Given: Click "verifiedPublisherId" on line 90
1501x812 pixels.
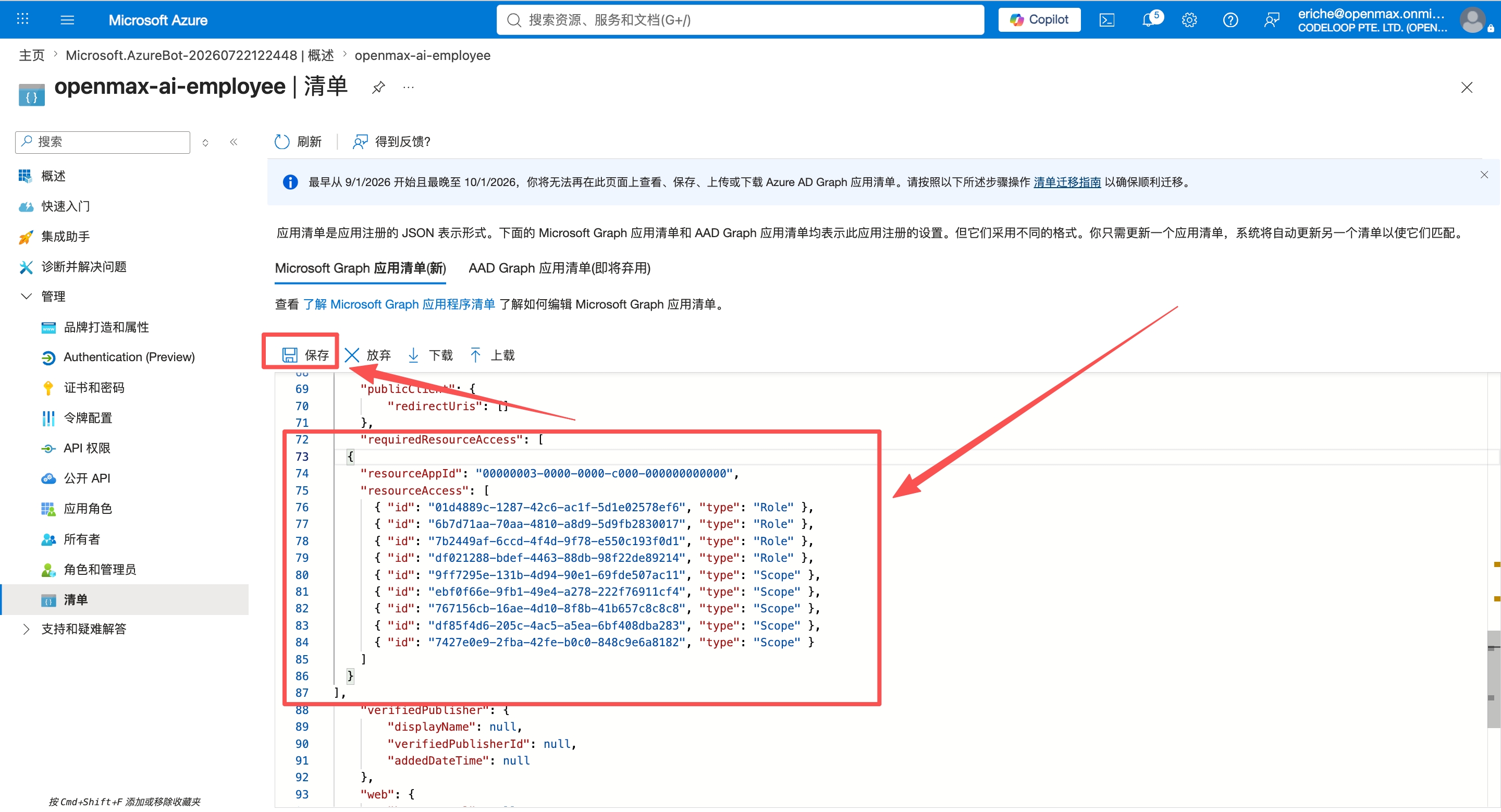Looking at the screenshot, I should [459, 744].
